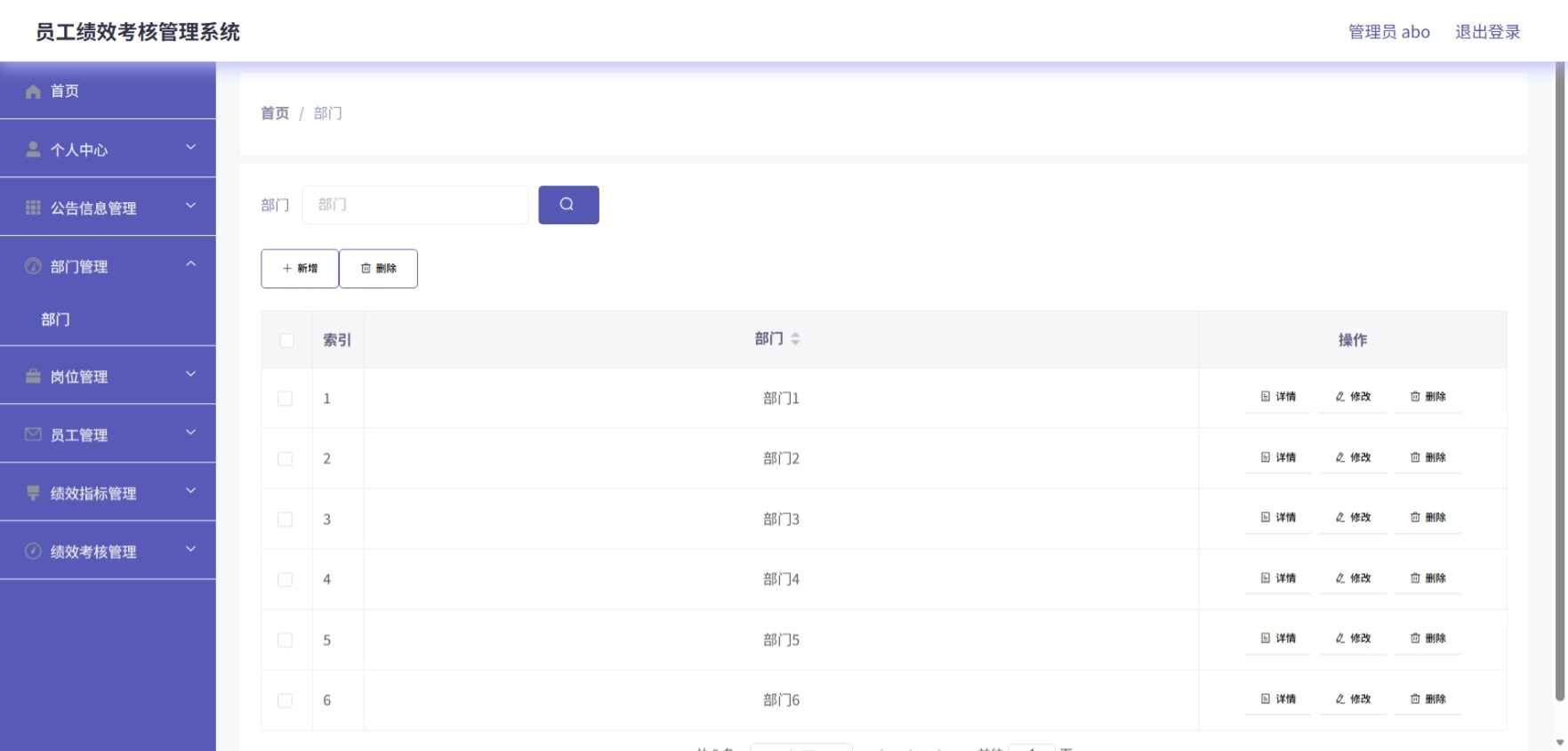Click 删除 for row 部门1
The width and height of the screenshot is (1568, 751).
1428,397
